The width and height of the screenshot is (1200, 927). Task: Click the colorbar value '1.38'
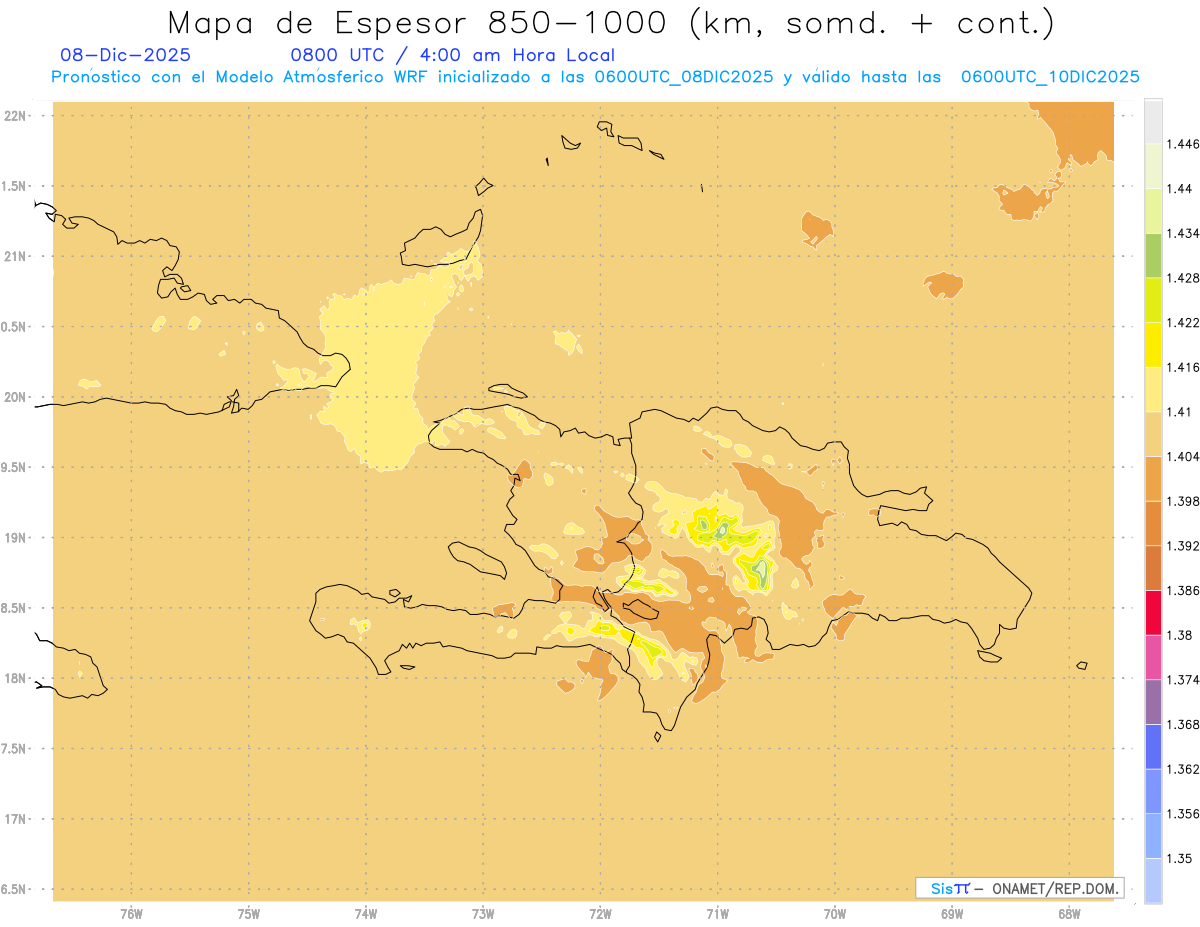pos(1180,635)
